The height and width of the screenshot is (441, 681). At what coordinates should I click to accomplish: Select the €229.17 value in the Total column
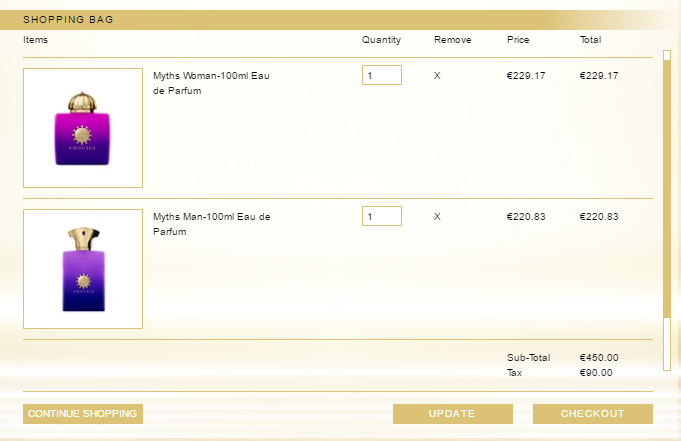click(599, 76)
